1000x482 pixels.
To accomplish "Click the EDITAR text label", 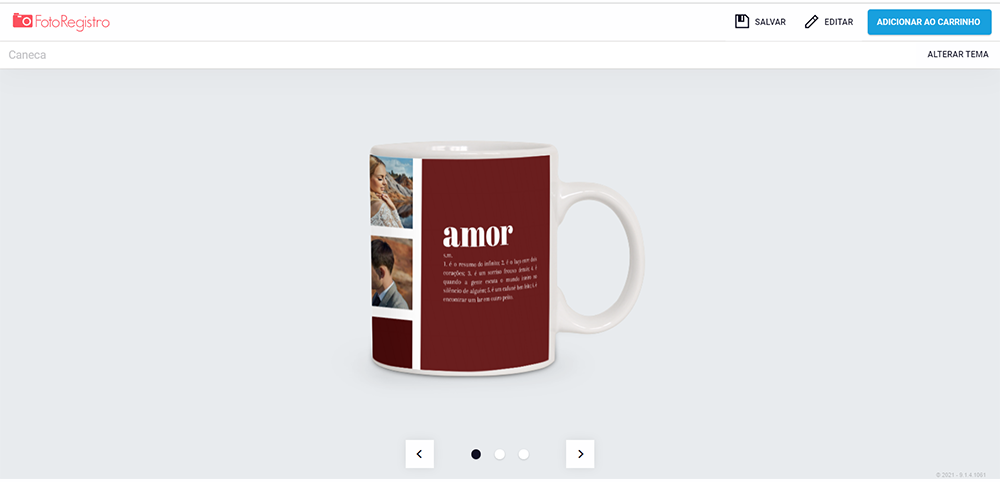I will pos(839,22).
